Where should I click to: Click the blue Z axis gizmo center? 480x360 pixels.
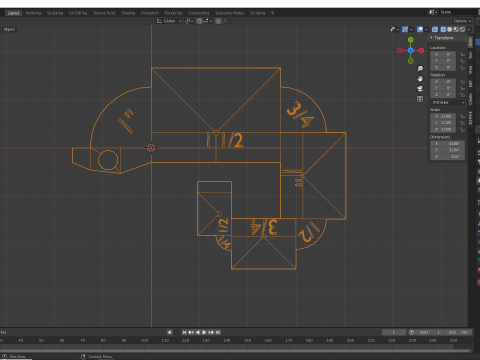[411, 50]
